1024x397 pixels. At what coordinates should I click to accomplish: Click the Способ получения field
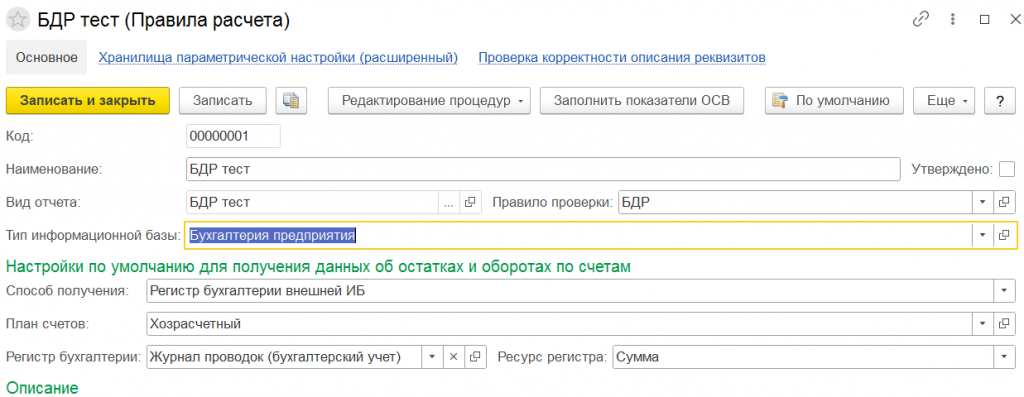click(x=571, y=290)
